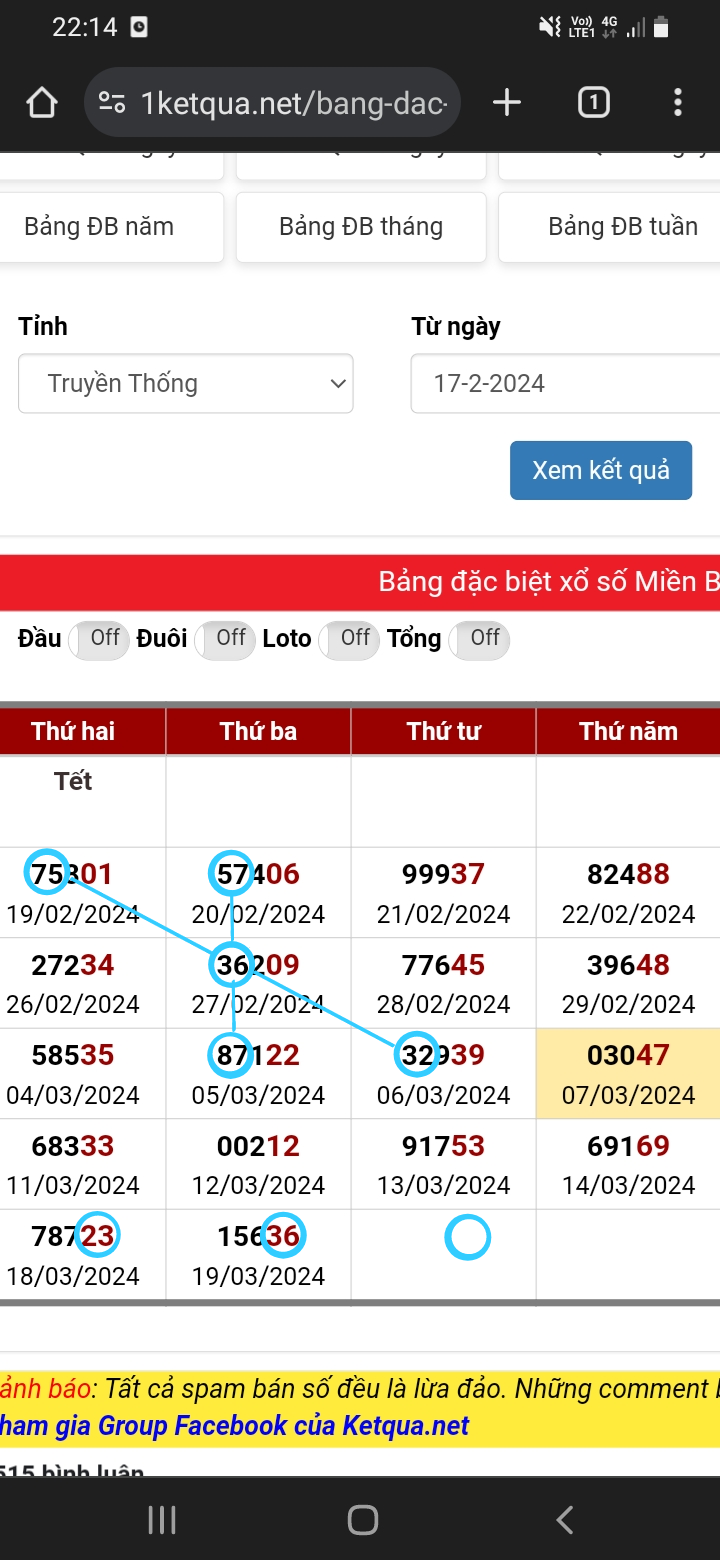Screen dimensions: 720x1560
Task: Open the Từ ngày date field 17-2-2024
Action: [565, 383]
